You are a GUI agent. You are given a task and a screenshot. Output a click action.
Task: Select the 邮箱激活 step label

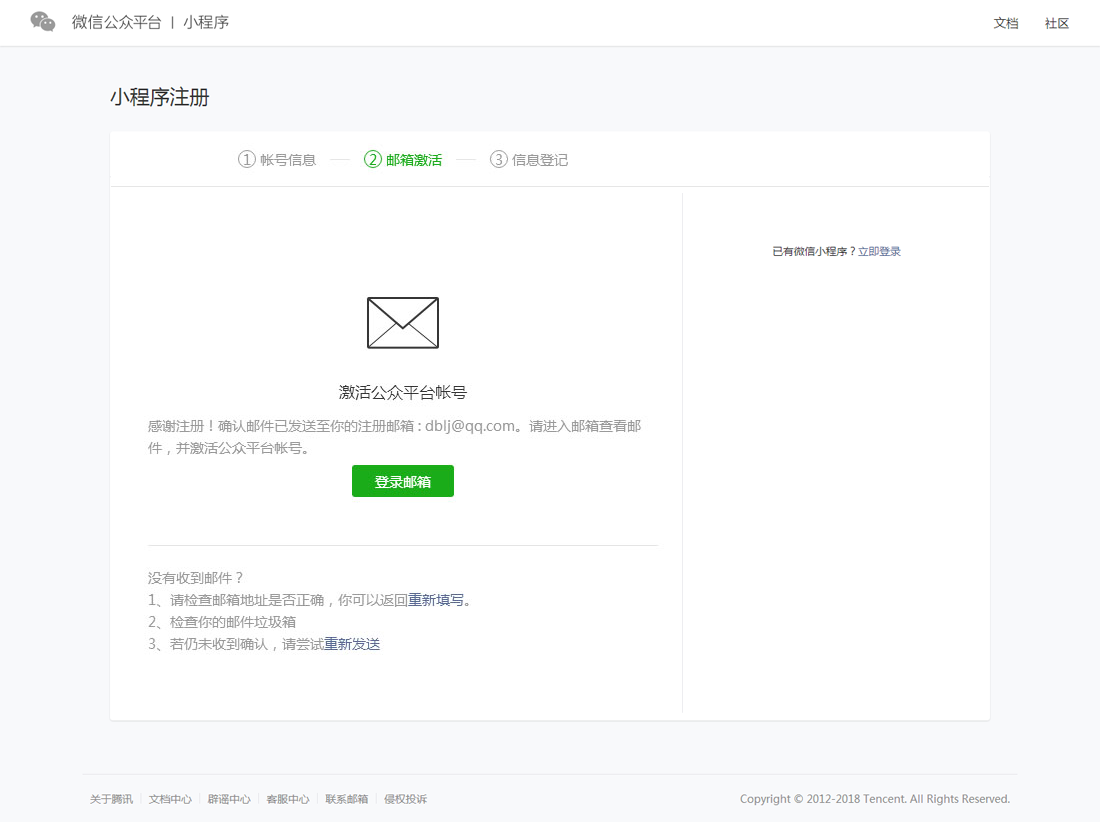pyautogui.click(x=414, y=160)
